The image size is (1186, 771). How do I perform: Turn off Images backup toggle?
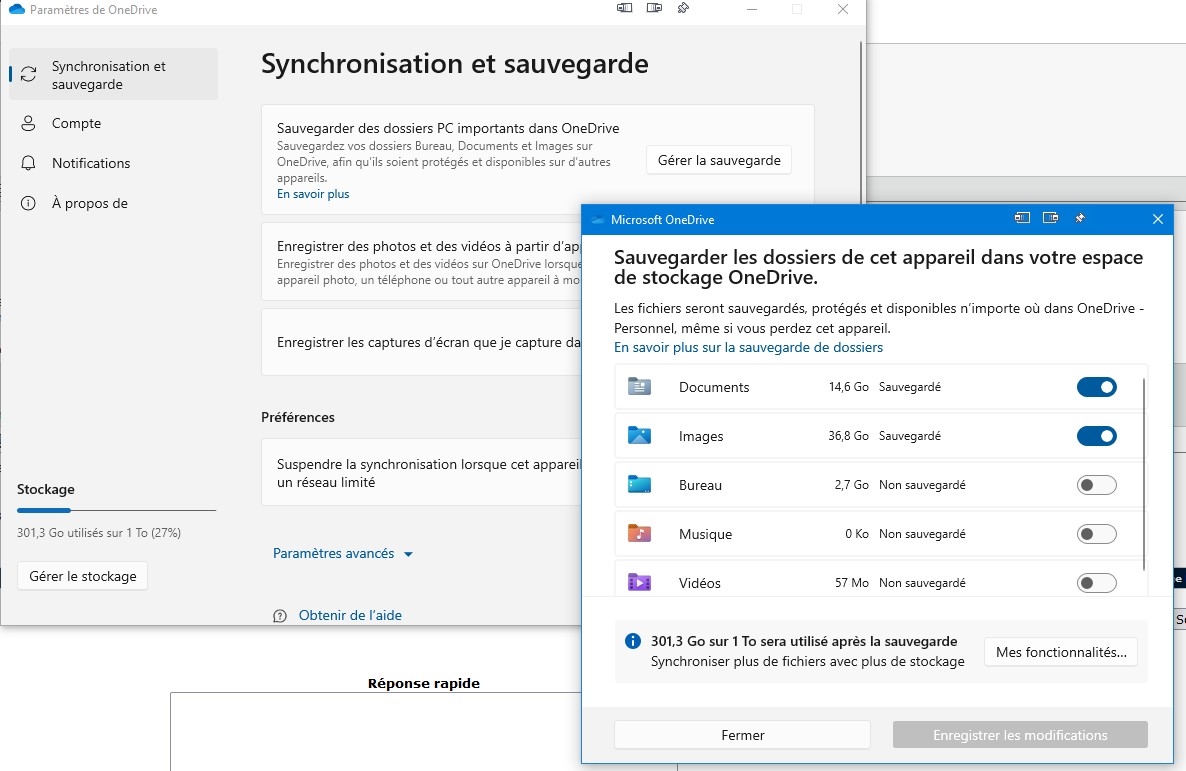[x=1097, y=436]
